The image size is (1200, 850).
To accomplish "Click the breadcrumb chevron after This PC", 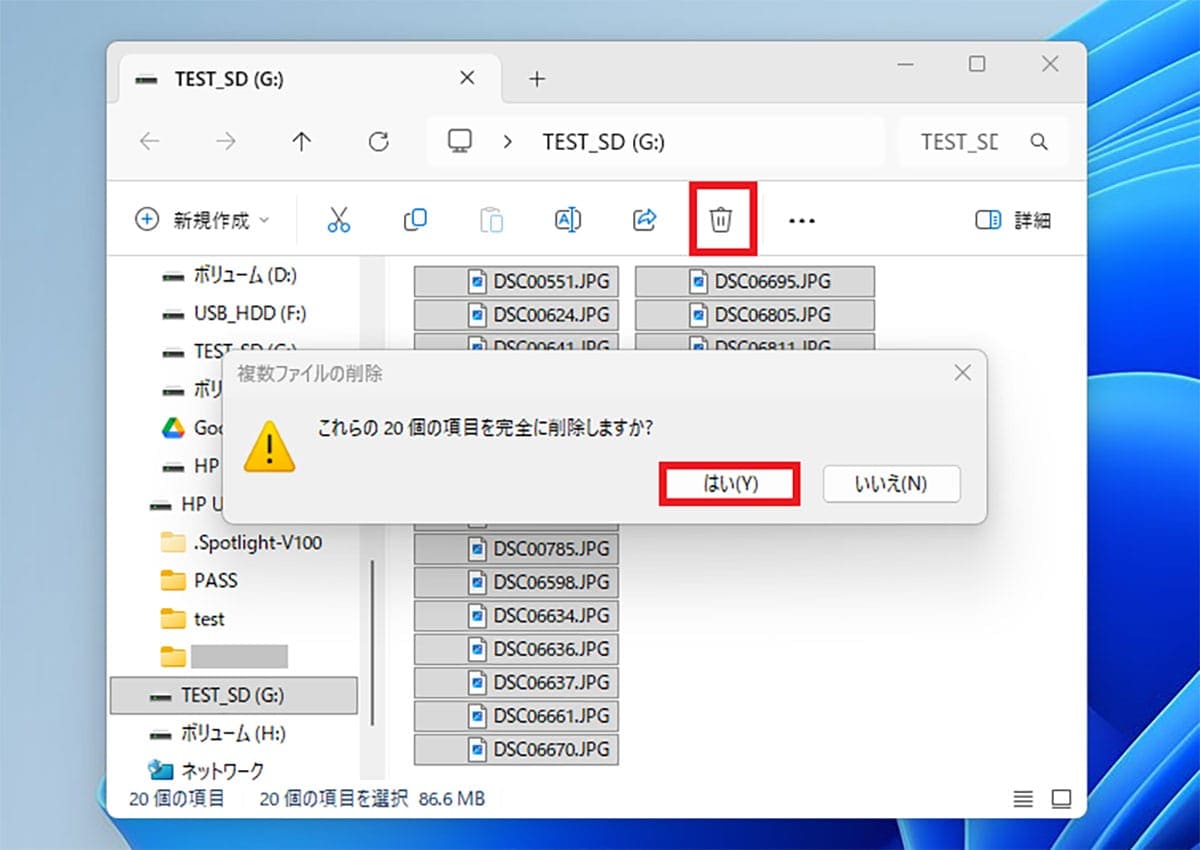I will point(508,141).
